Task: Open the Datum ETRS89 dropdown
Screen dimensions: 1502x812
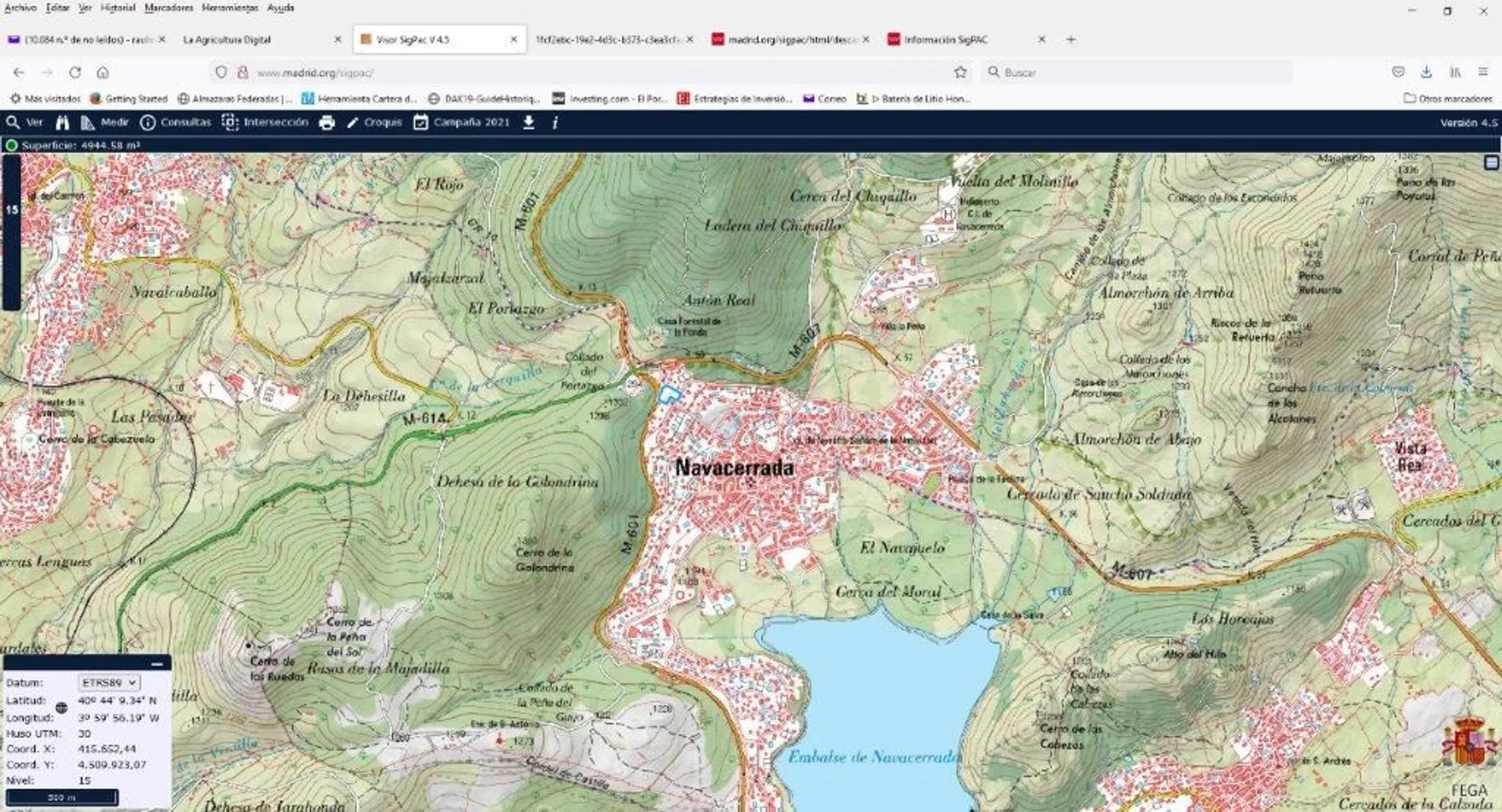Action: [108, 683]
